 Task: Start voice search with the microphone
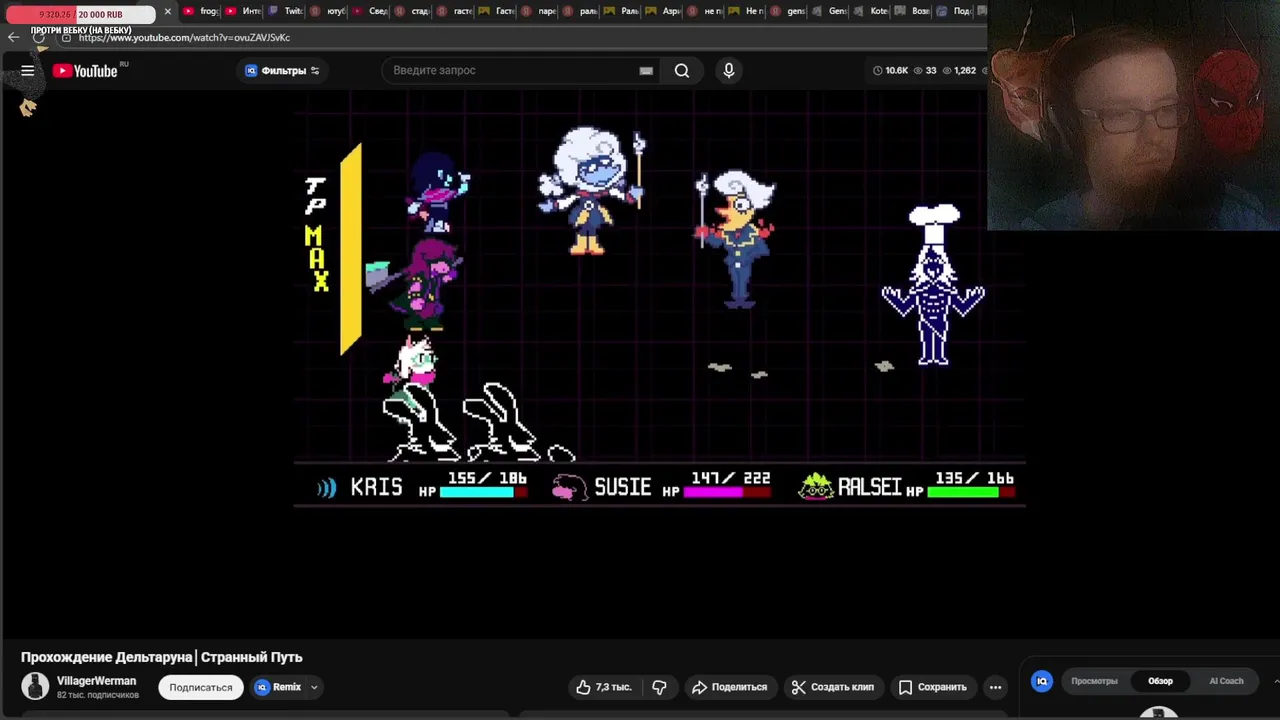pos(729,70)
